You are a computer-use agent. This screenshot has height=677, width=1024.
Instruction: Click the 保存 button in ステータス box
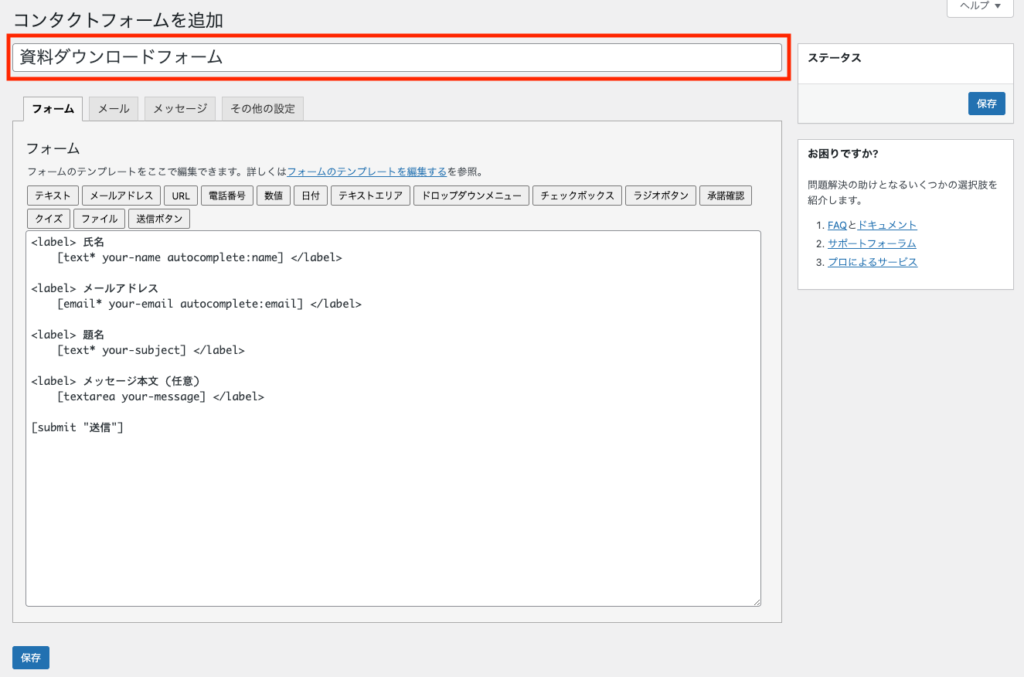[x=986, y=103]
